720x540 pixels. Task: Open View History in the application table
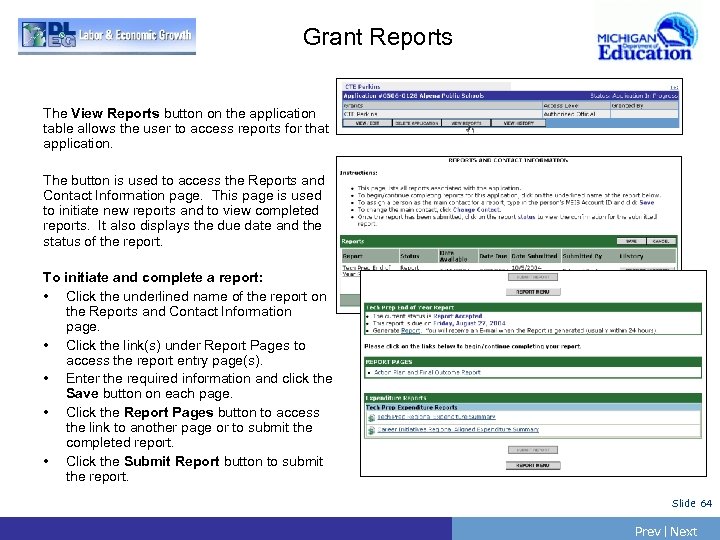(x=518, y=123)
